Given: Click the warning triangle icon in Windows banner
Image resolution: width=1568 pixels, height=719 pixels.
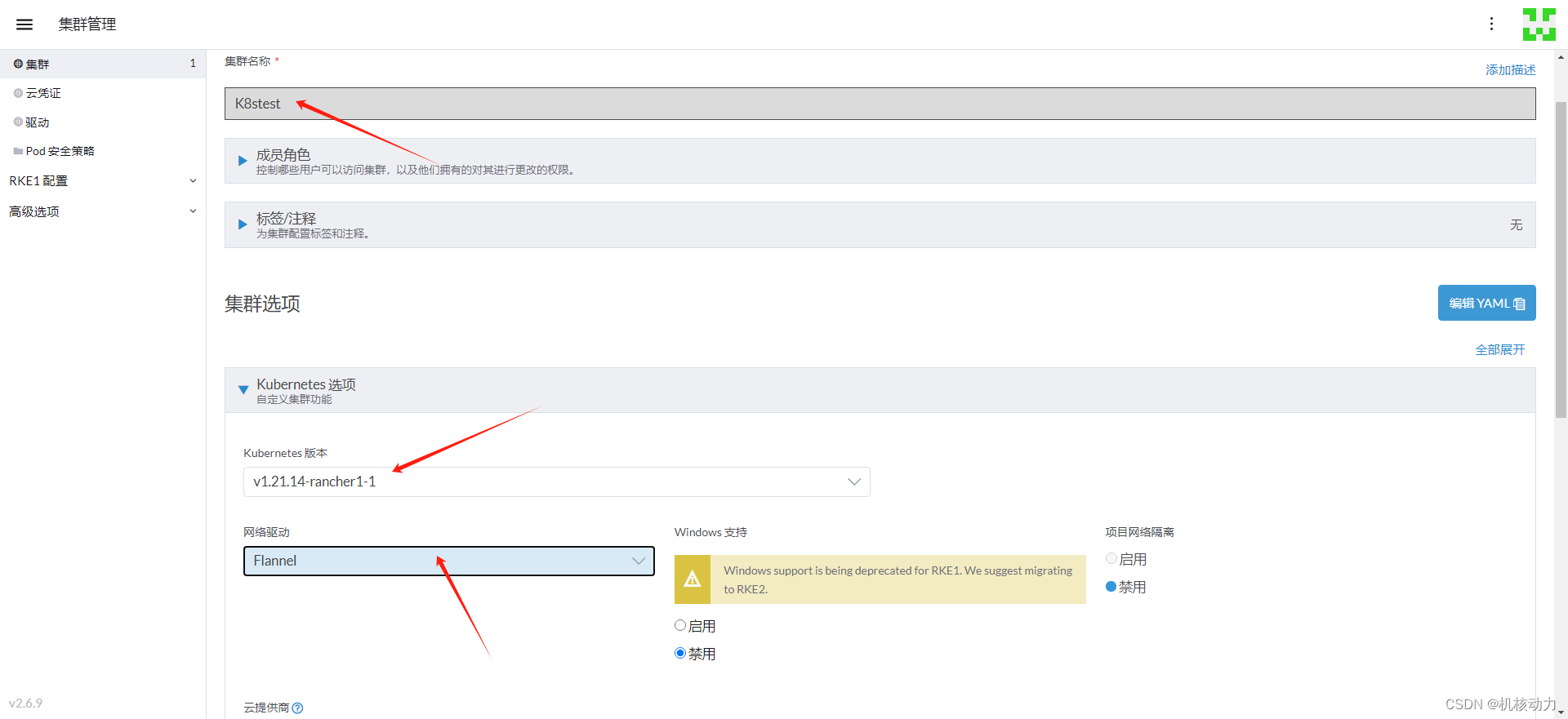Looking at the screenshot, I should point(693,579).
